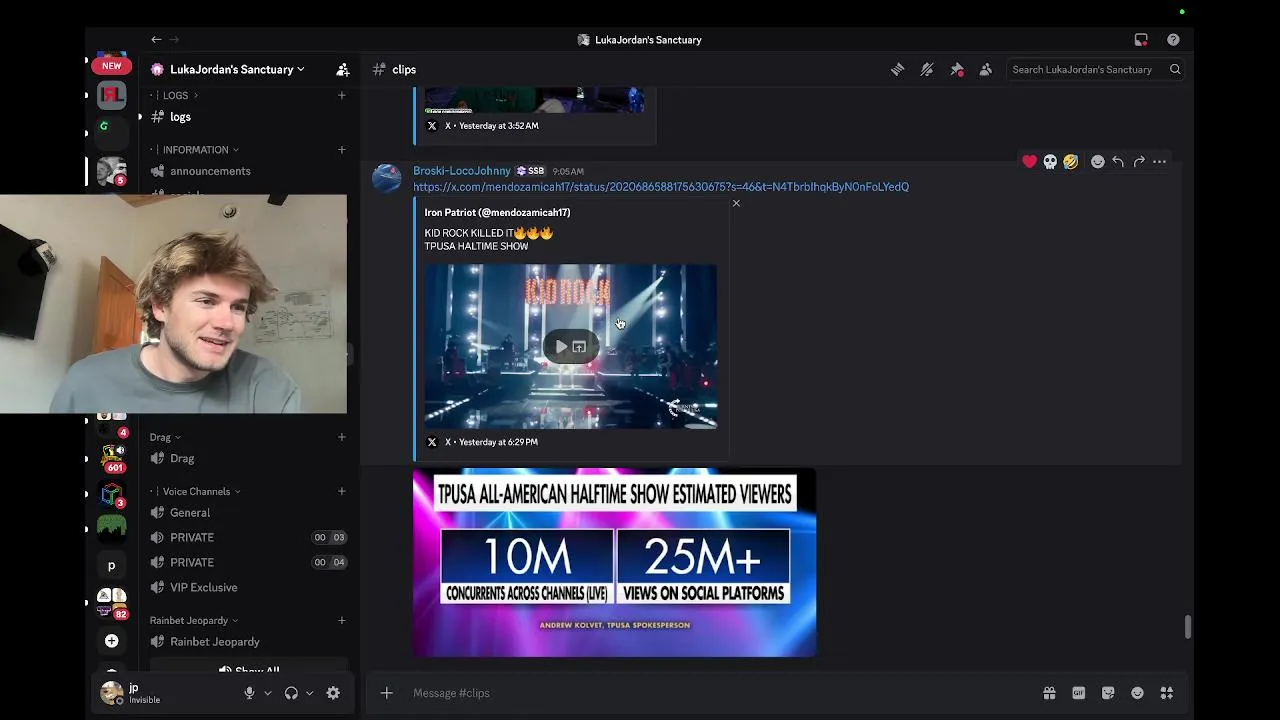This screenshot has width=1280, height=720.
Task: Open notification settings bell icon
Action: [x=927, y=69]
